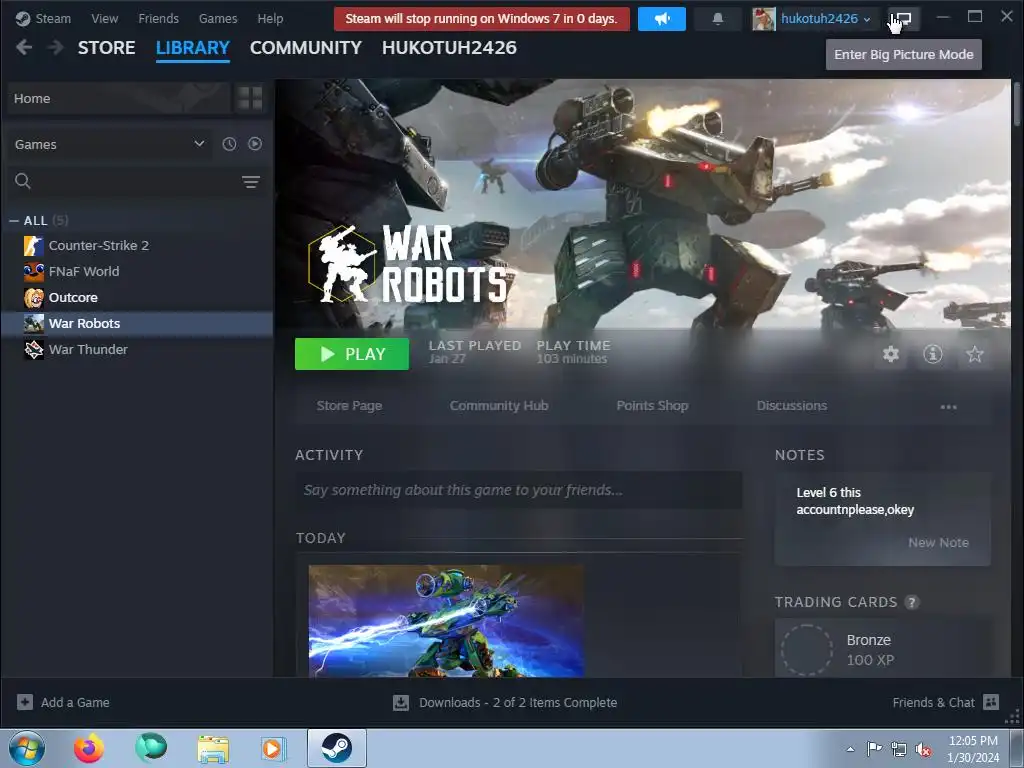Open the Discussions link

coord(792,406)
